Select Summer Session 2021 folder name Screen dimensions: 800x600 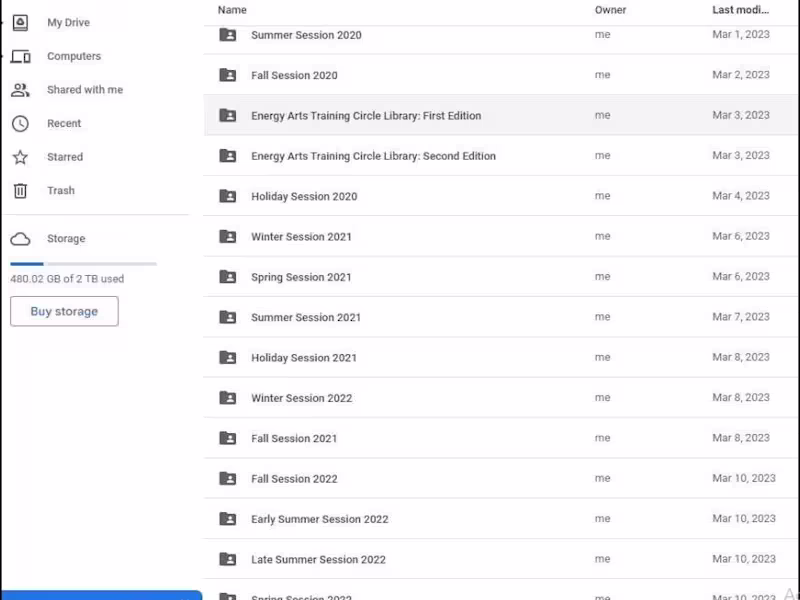pos(306,317)
